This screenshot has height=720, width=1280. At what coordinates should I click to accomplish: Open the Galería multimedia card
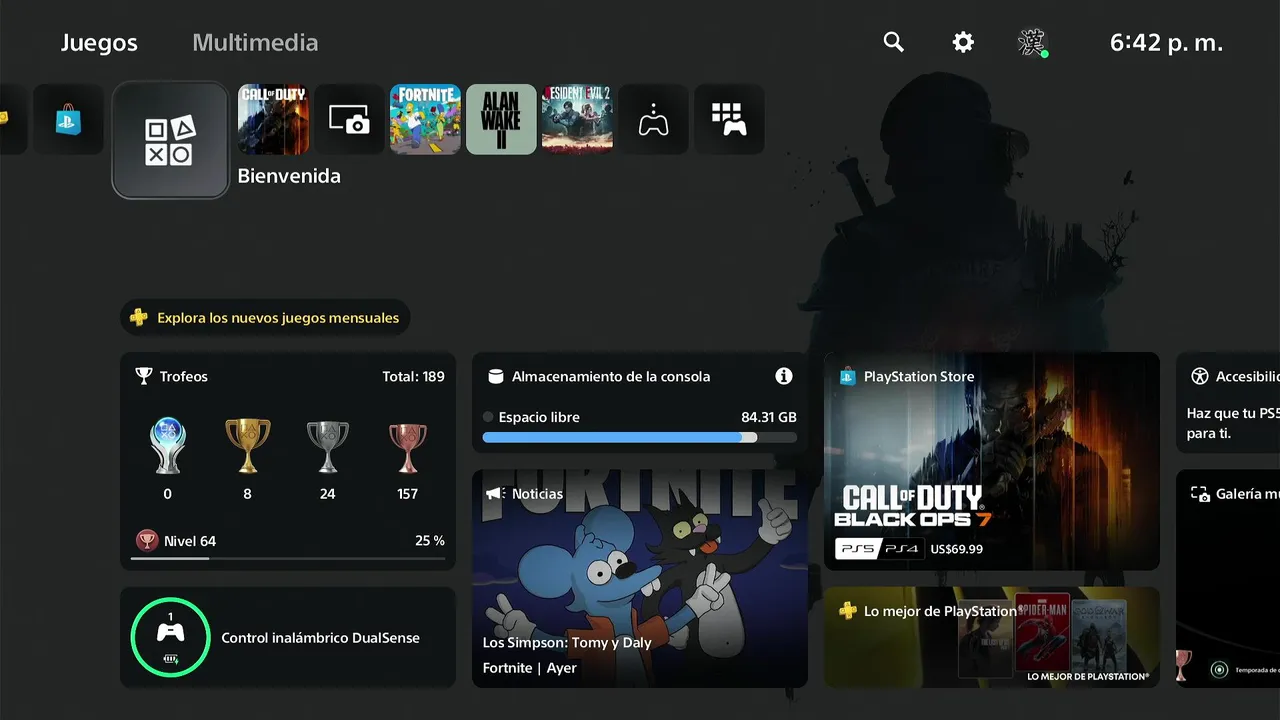(x=1228, y=579)
